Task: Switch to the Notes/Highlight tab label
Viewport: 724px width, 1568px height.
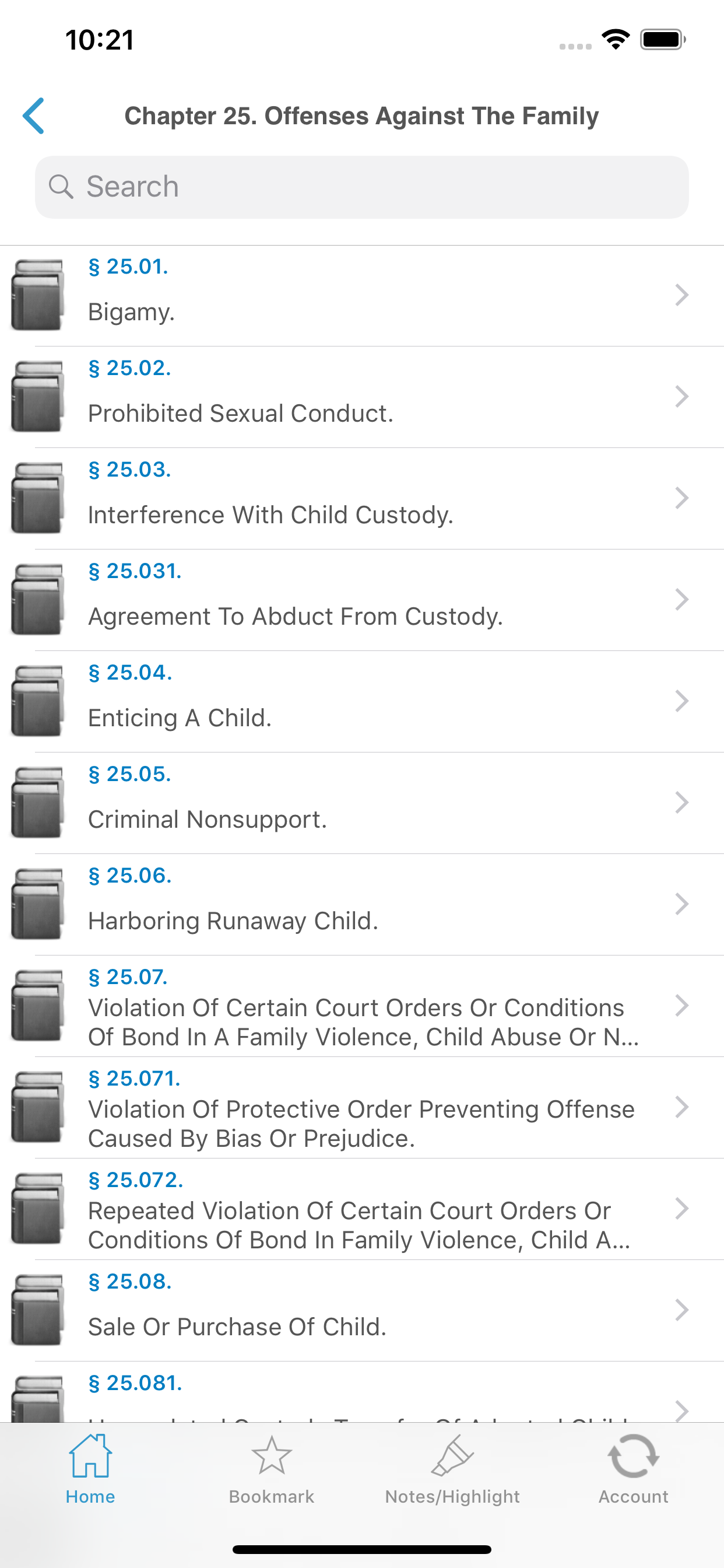Action: coord(452,1497)
